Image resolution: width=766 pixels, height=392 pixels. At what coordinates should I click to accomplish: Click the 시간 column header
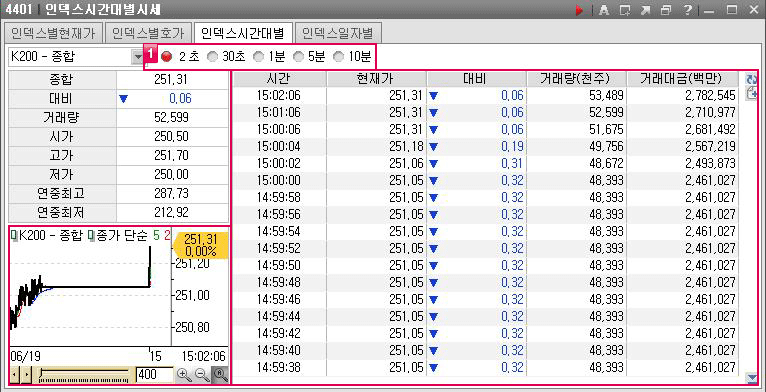click(x=279, y=79)
